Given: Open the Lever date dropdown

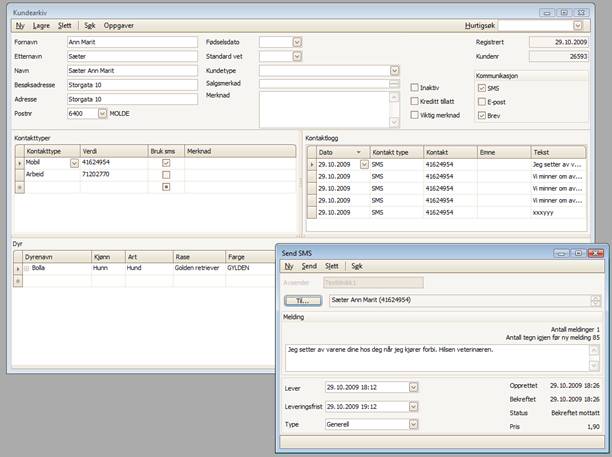Looking at the screenshot, I should 413,388.
